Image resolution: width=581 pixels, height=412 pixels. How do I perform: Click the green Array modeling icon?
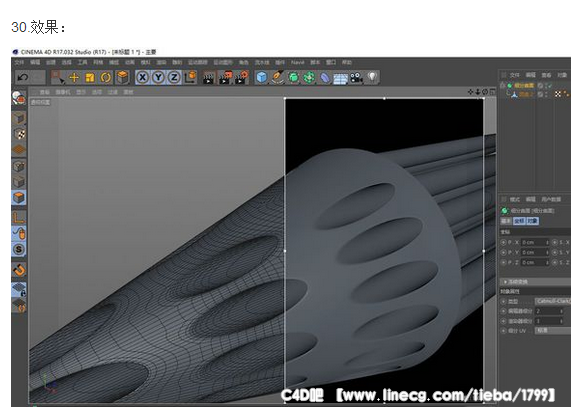coord(309,77)
